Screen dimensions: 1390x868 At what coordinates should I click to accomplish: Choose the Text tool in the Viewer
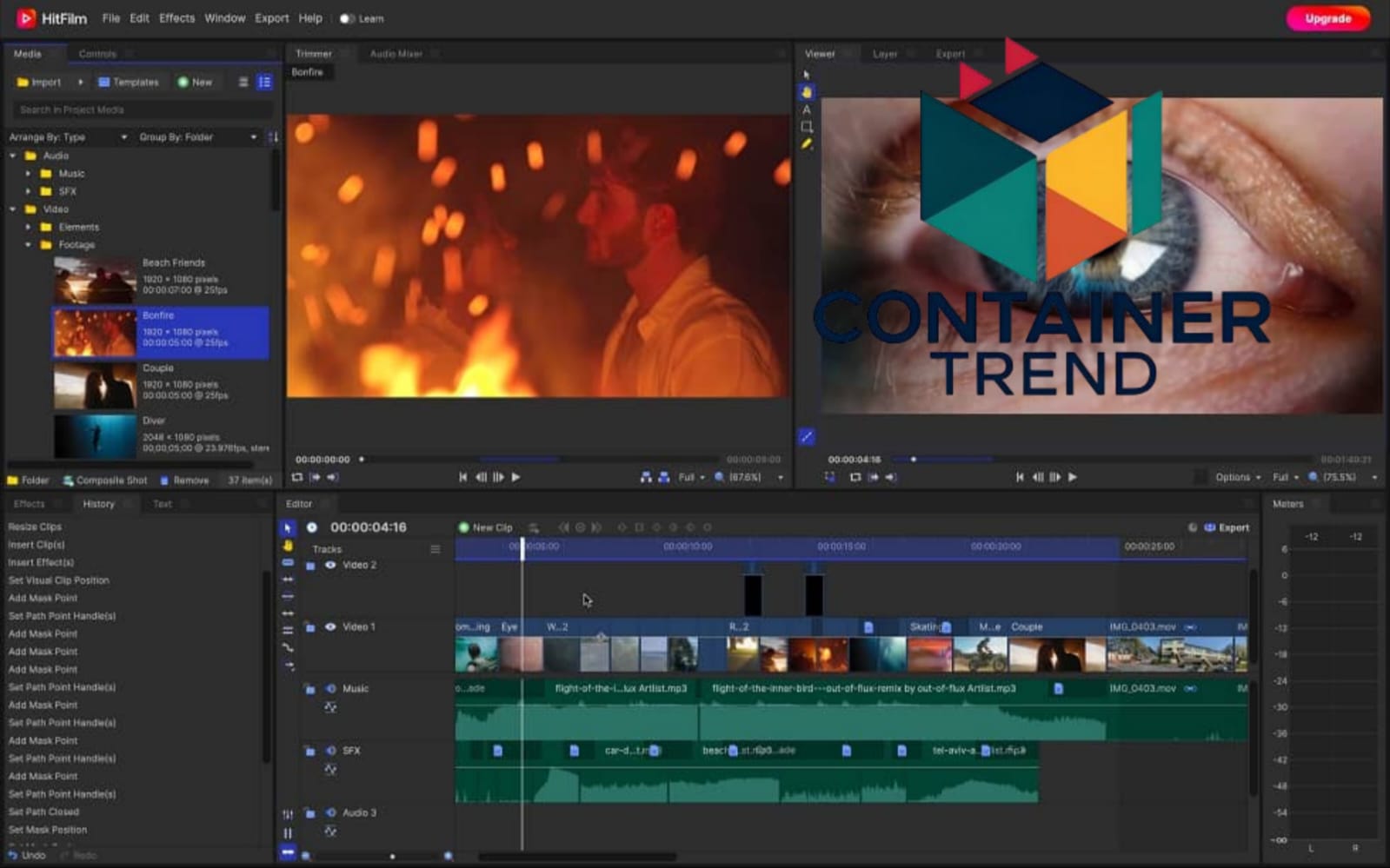(x=807, y=109)
